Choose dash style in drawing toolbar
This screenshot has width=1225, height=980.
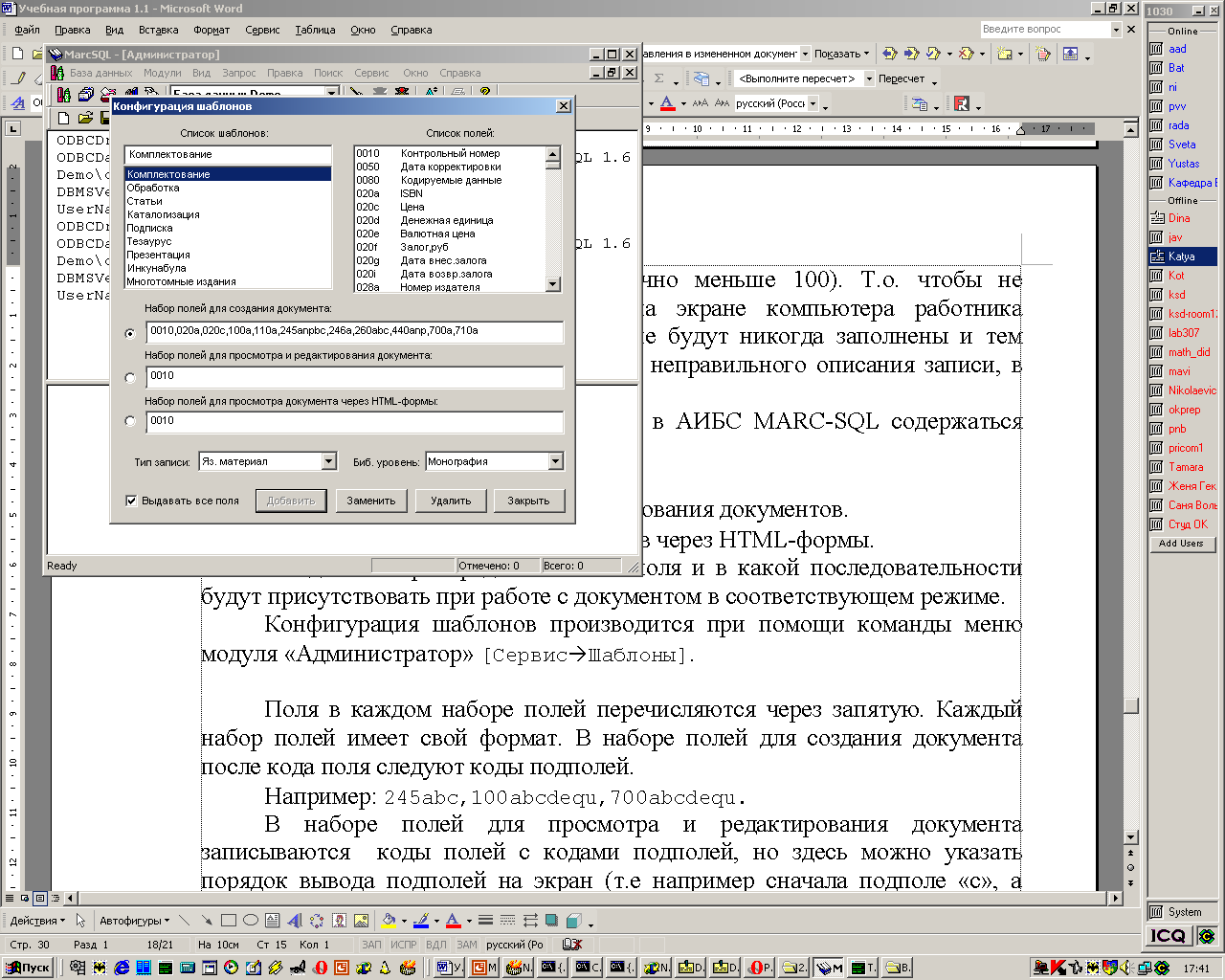(x=507, y=921)
